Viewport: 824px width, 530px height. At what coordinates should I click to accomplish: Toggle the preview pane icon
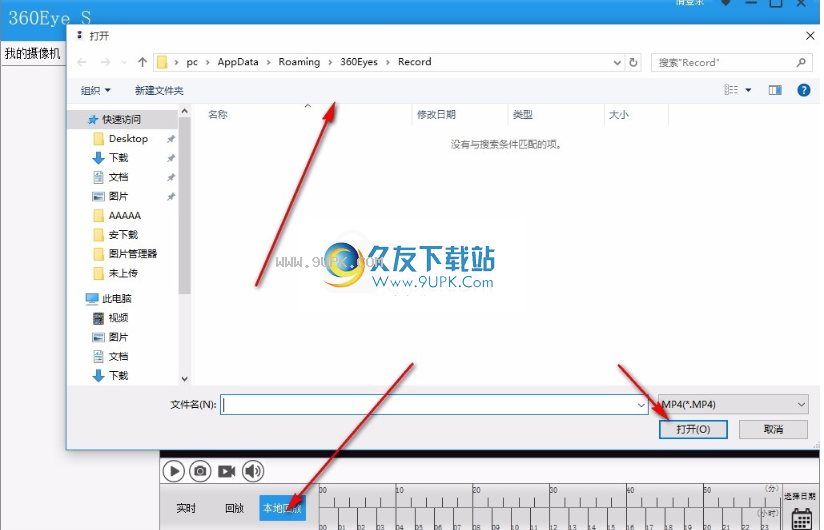pos(775,90)
